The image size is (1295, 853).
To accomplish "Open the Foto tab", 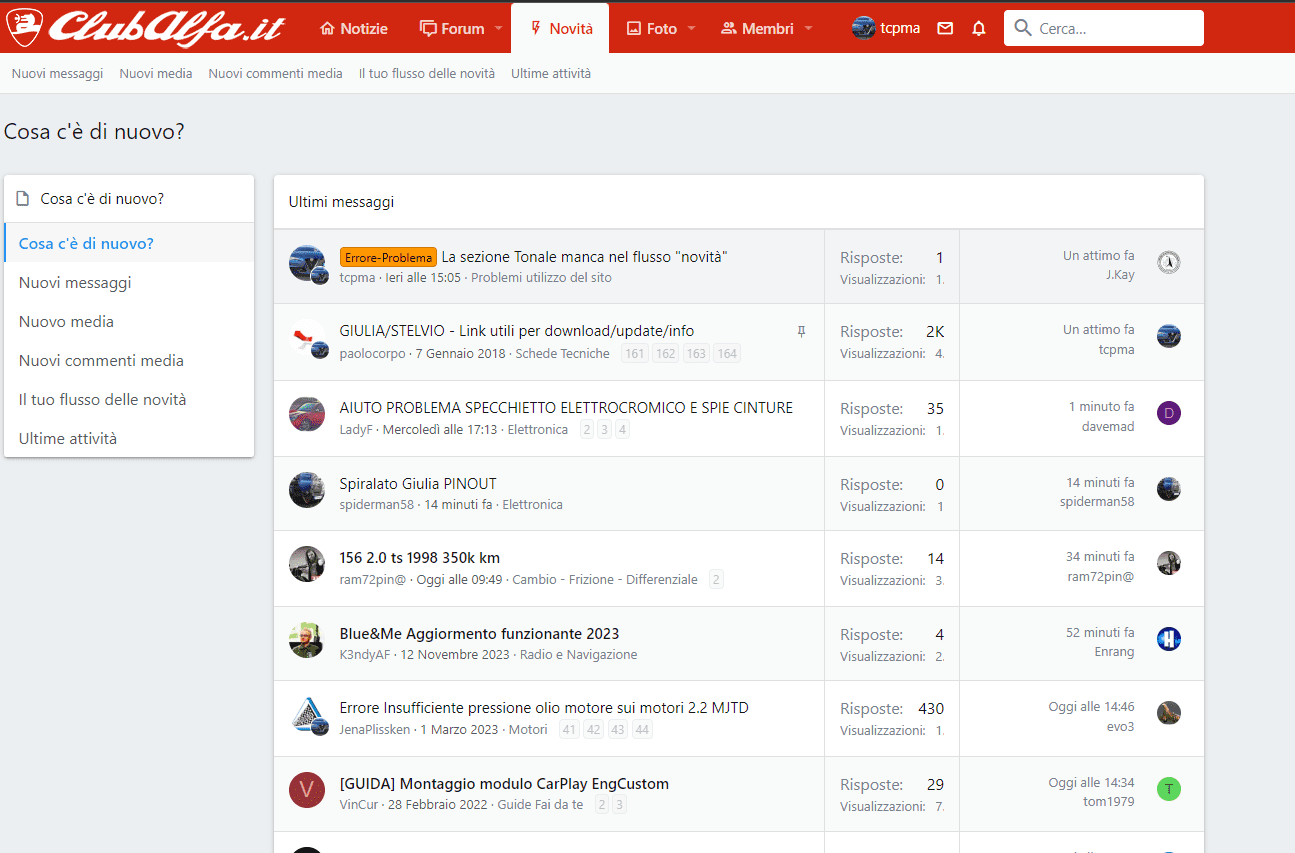I will coord(652,29).
